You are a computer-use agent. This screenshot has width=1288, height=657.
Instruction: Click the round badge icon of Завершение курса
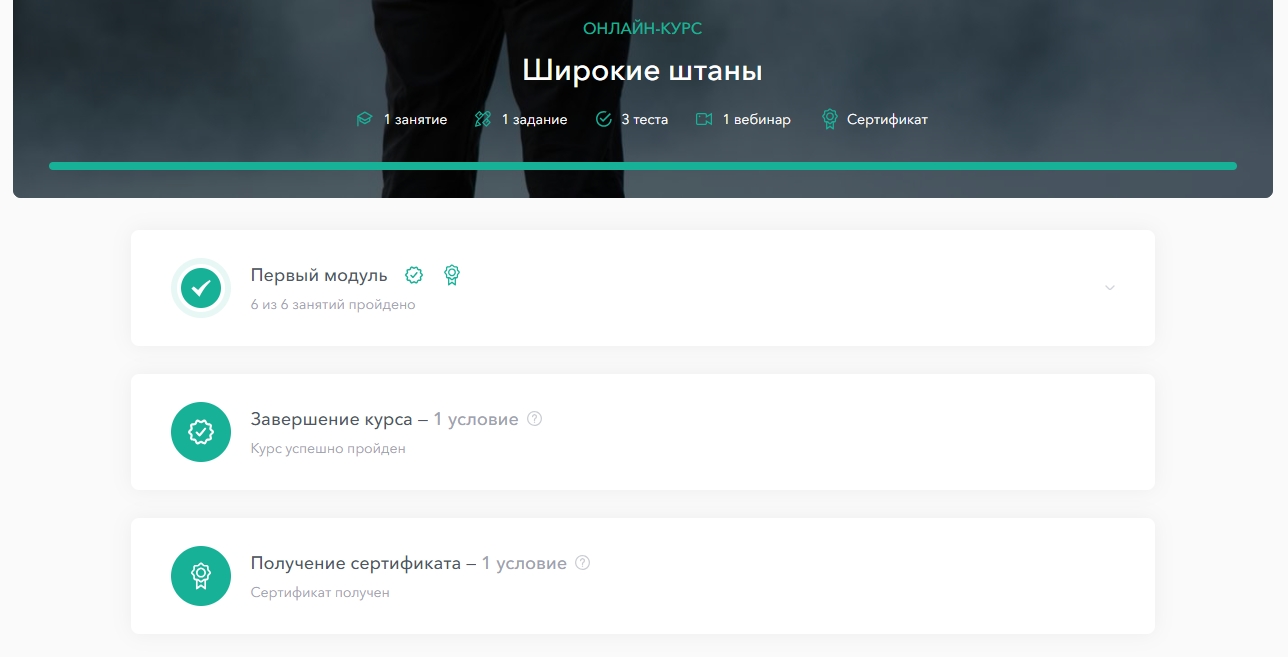tap(201, 432)
